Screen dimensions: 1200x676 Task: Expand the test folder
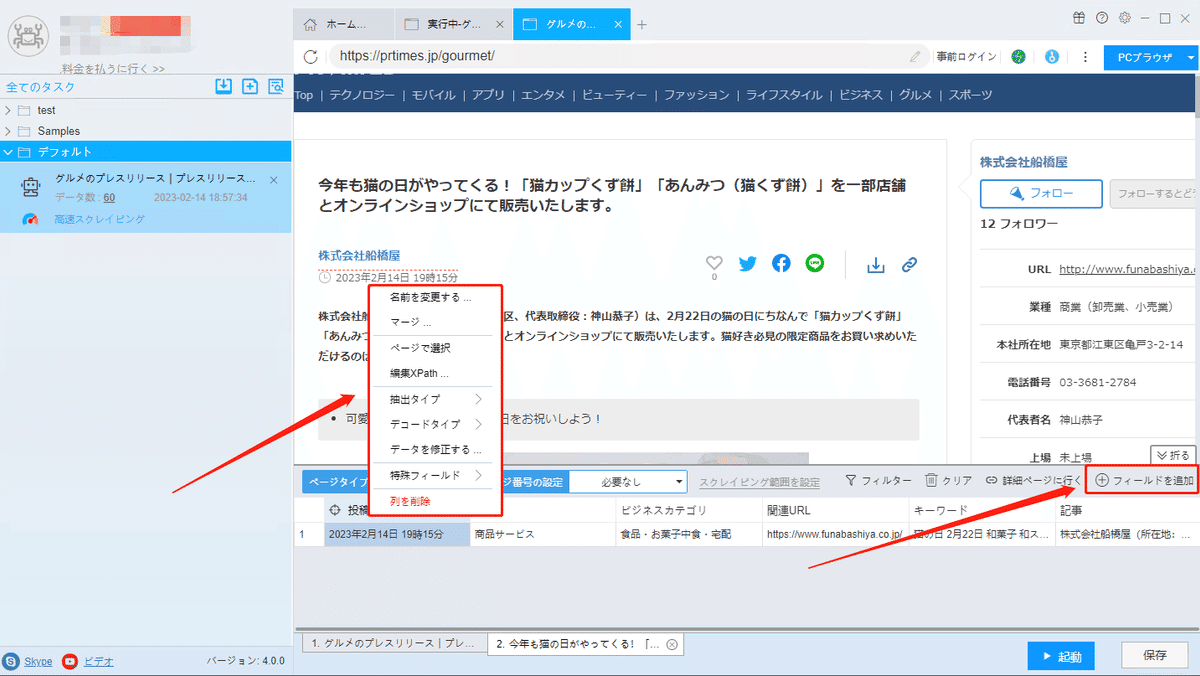point(10,110)
